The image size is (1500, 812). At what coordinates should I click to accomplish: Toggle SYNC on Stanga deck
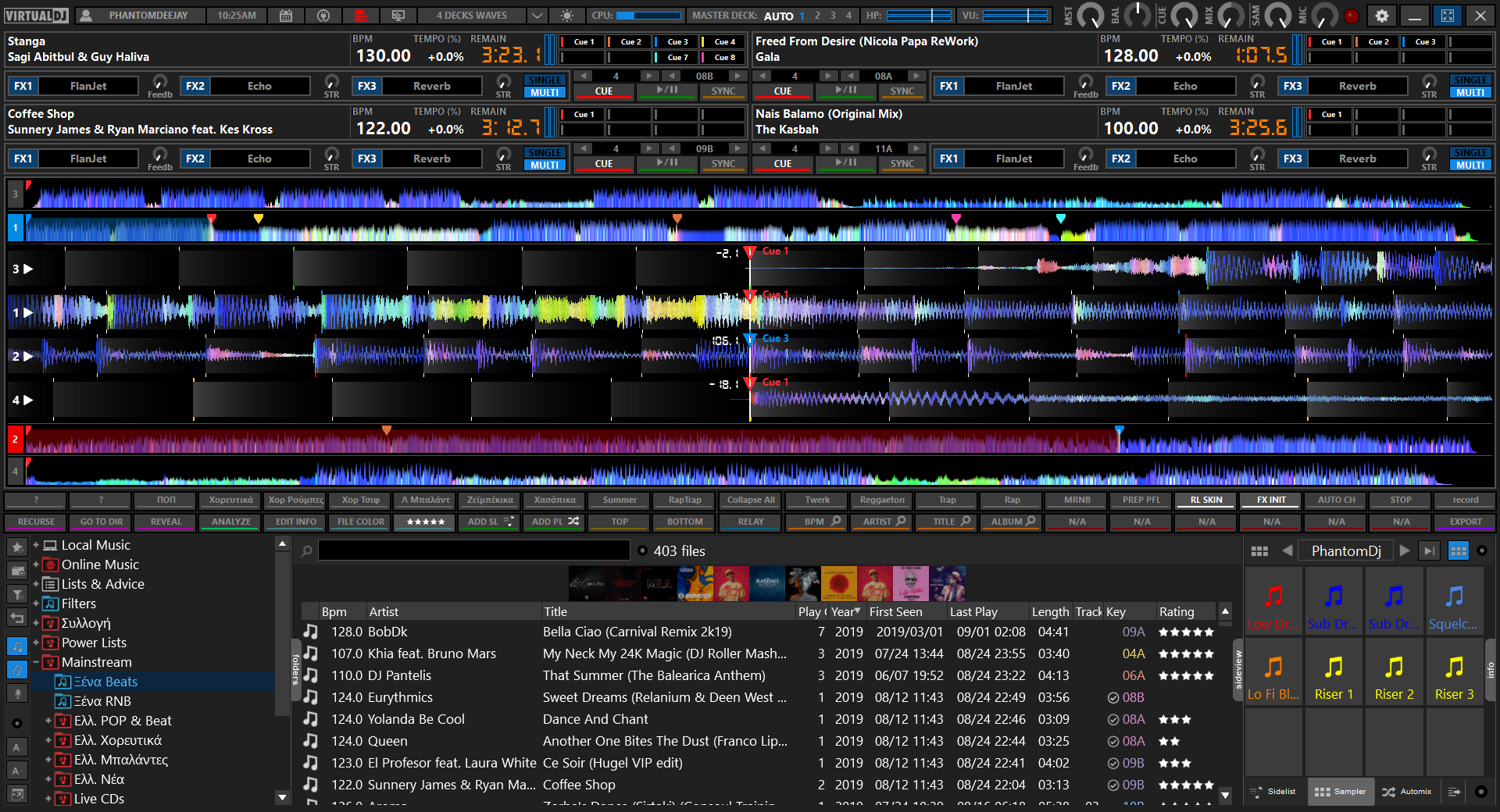(x=723, y=91)
